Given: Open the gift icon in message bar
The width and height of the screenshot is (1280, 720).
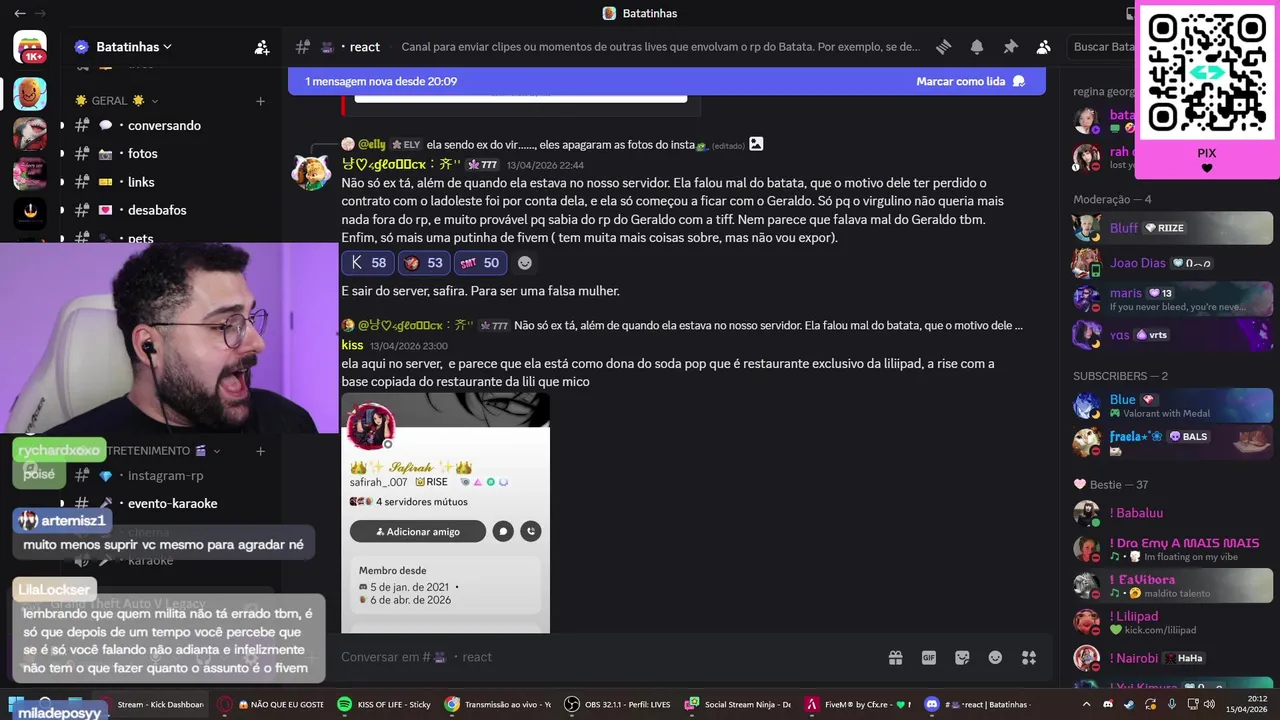Looking at the screenshot, I should (896, 657).
